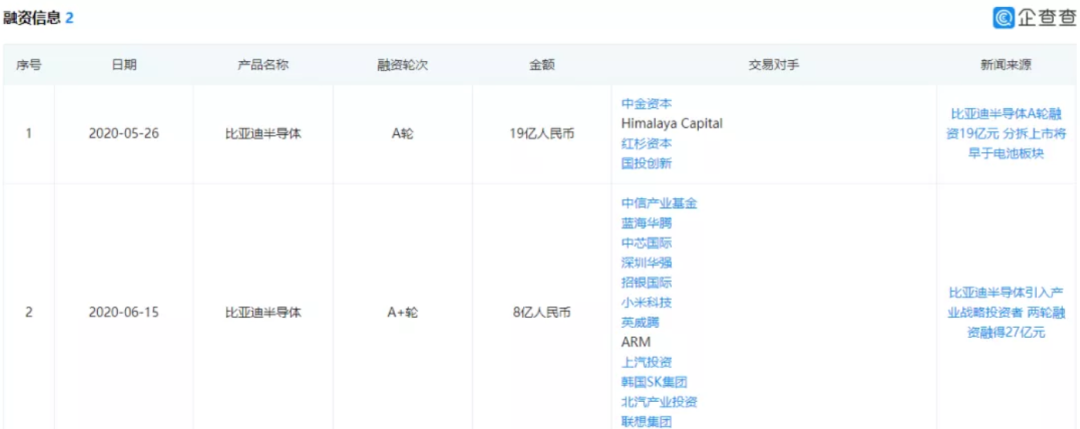Click the 金额 column header
The height and width of the screenshot is (429, 1080).
pos(542,65)
